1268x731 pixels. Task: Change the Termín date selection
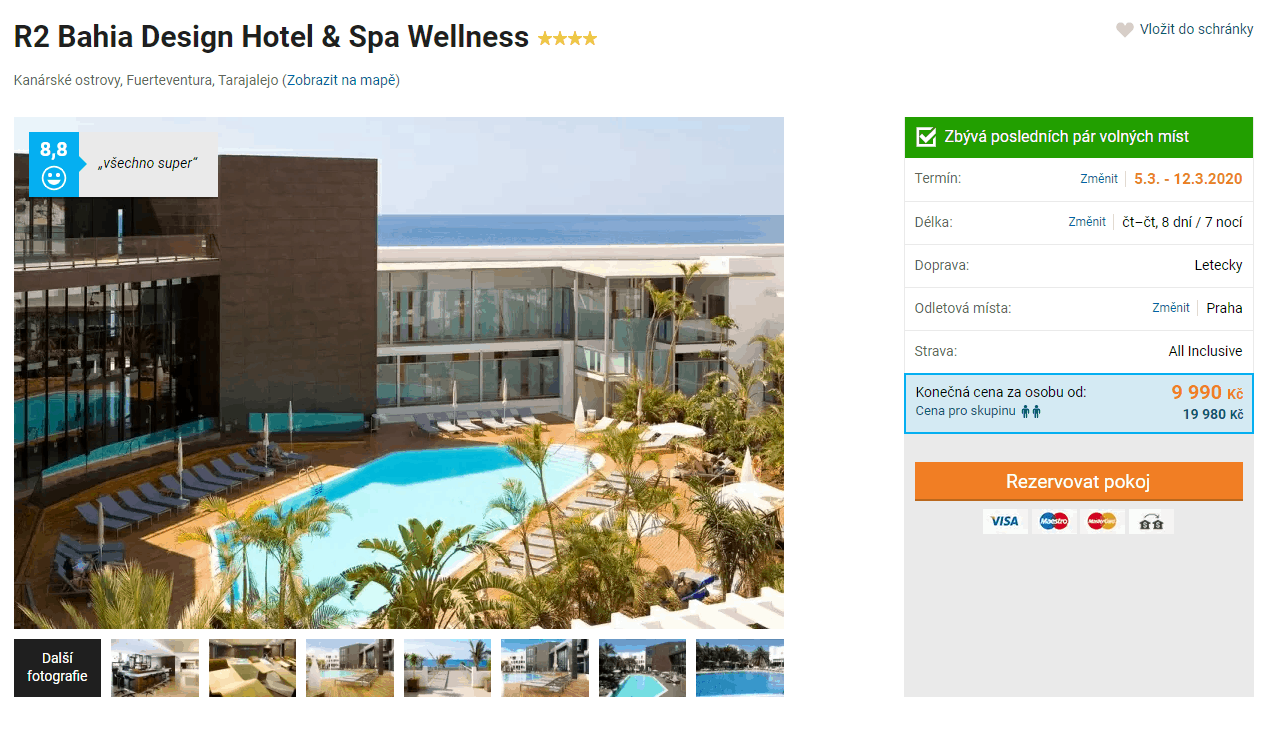pos(1099,179)
